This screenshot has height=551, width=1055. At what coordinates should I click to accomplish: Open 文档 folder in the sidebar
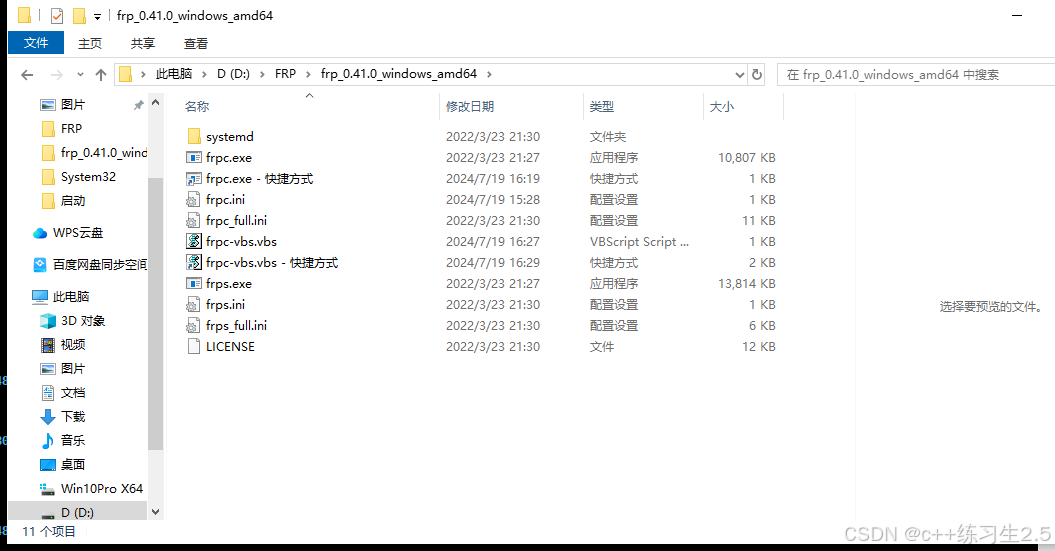click(63, 393)
